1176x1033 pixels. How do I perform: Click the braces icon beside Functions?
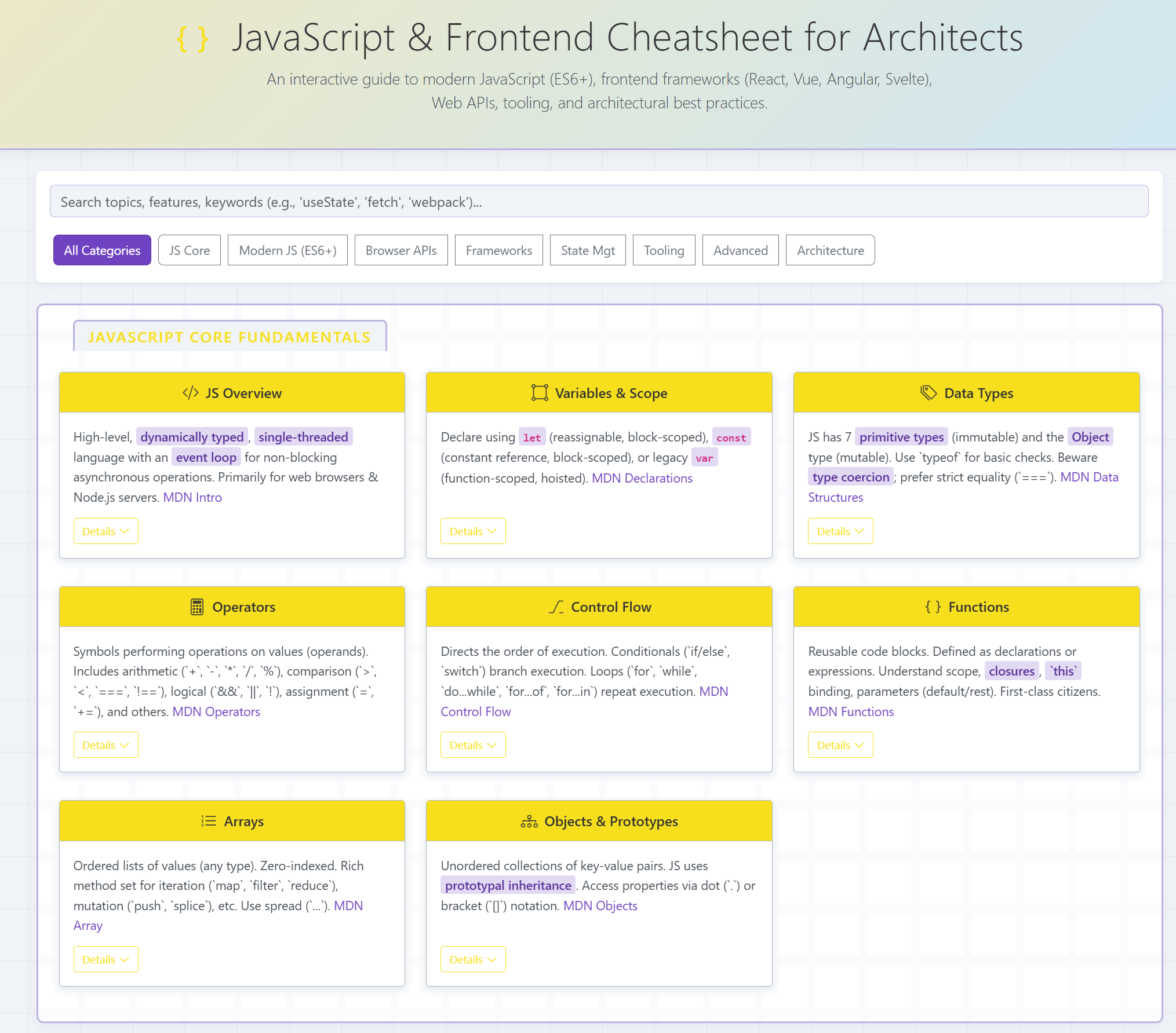pyautogui.click(x=933, y=607)
